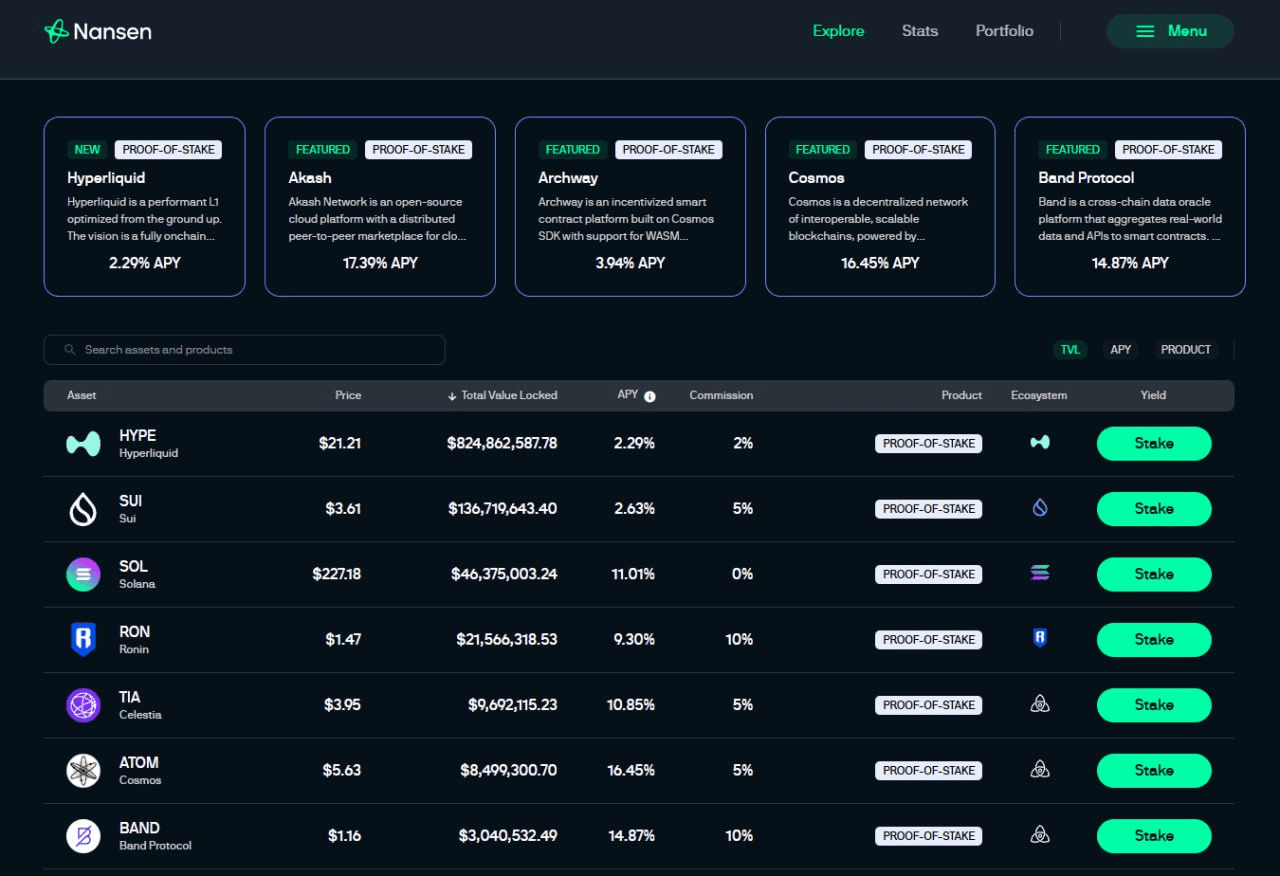Stake RON with the Stake button
The image size is (1280, 876).
pos(1154,640)
